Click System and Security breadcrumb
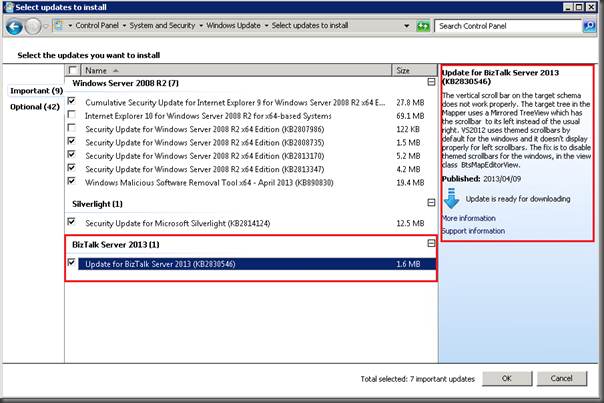 tap(162, 25)
